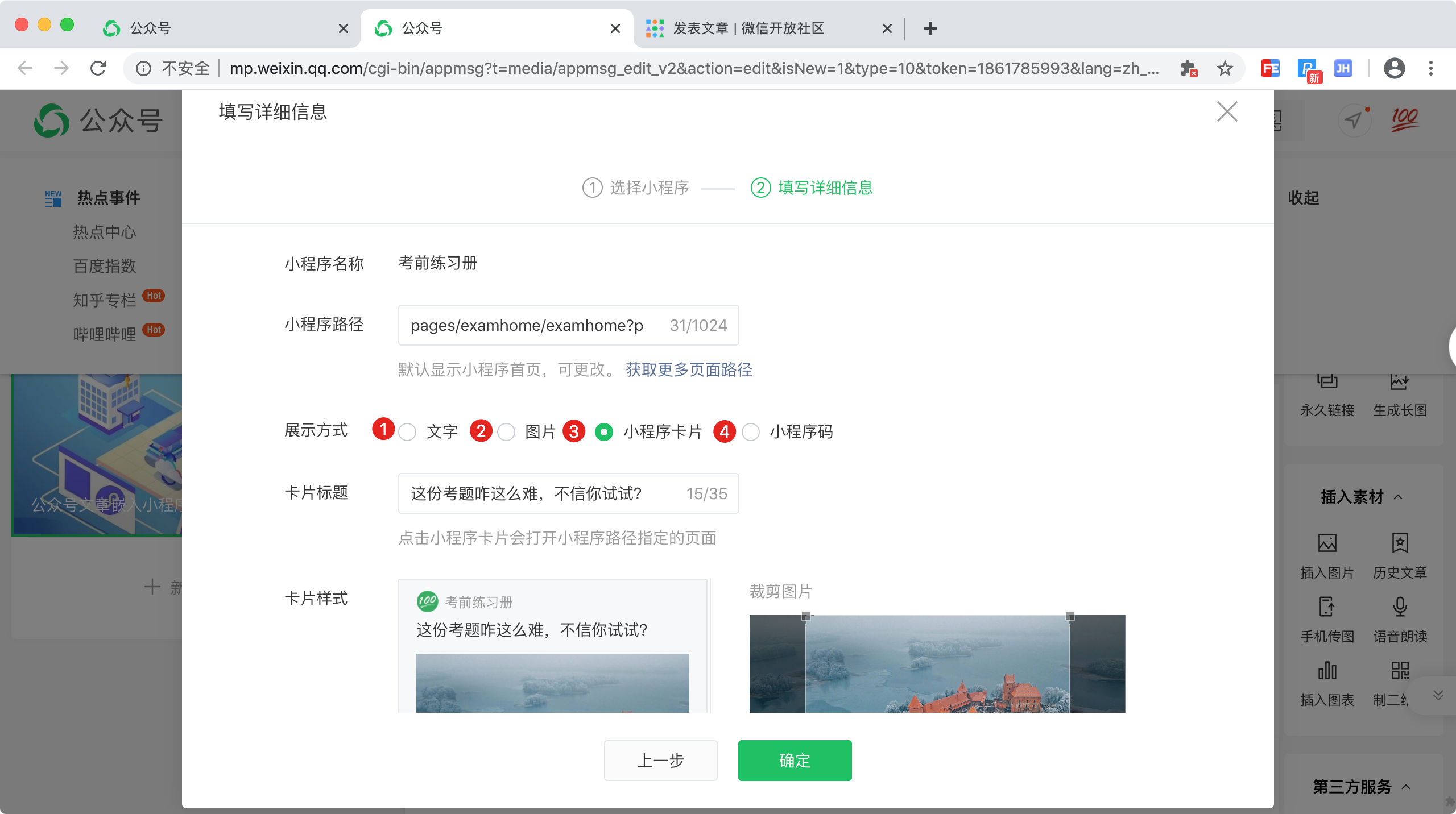Image resolution: width=1456 pixels, height=814 pixels.
Task: Collapse the 插入素材 section
Action: [x=1398, y=497]
